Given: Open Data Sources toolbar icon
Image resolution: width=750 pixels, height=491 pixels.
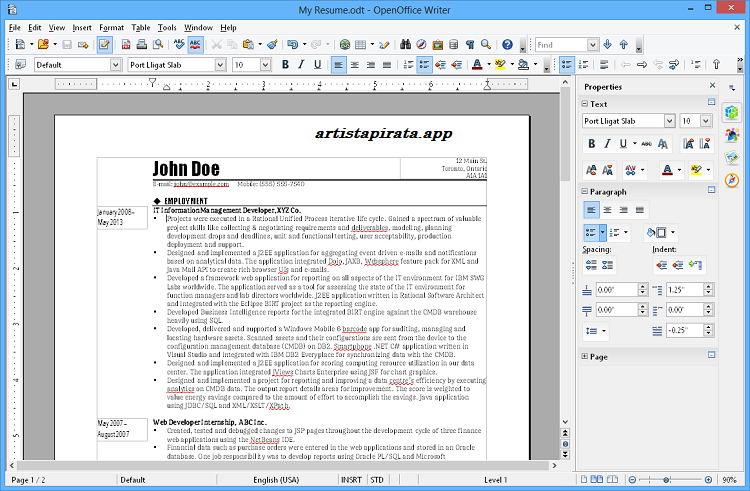Looking at the screenshot, I should click(x=453, y=44).
